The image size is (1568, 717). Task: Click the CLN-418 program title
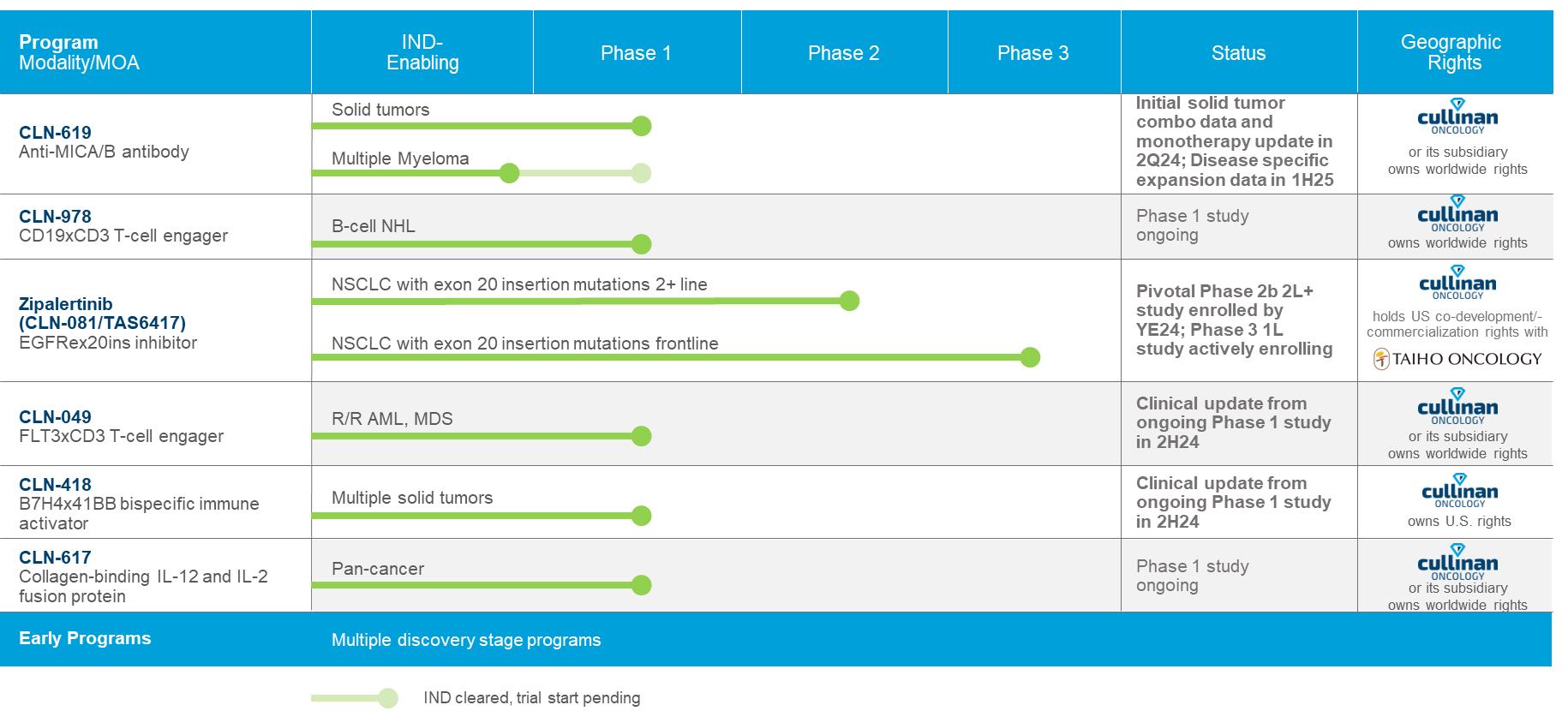55,485
